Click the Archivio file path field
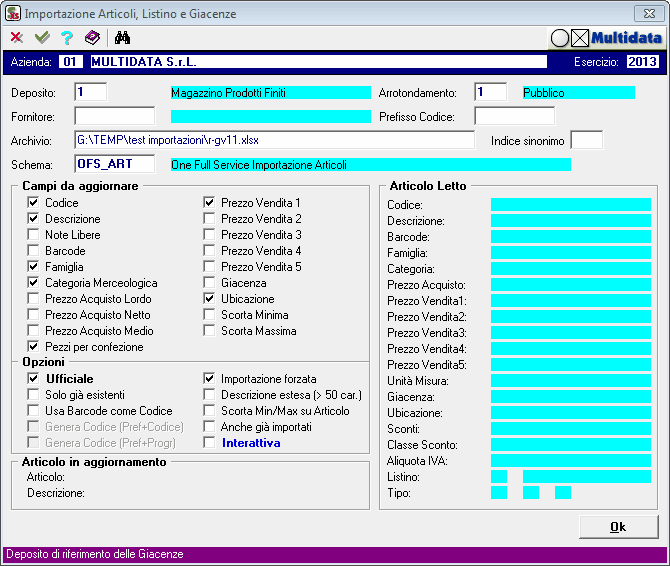The height and width of the screenshot is (566, 670). click(274, 140)
